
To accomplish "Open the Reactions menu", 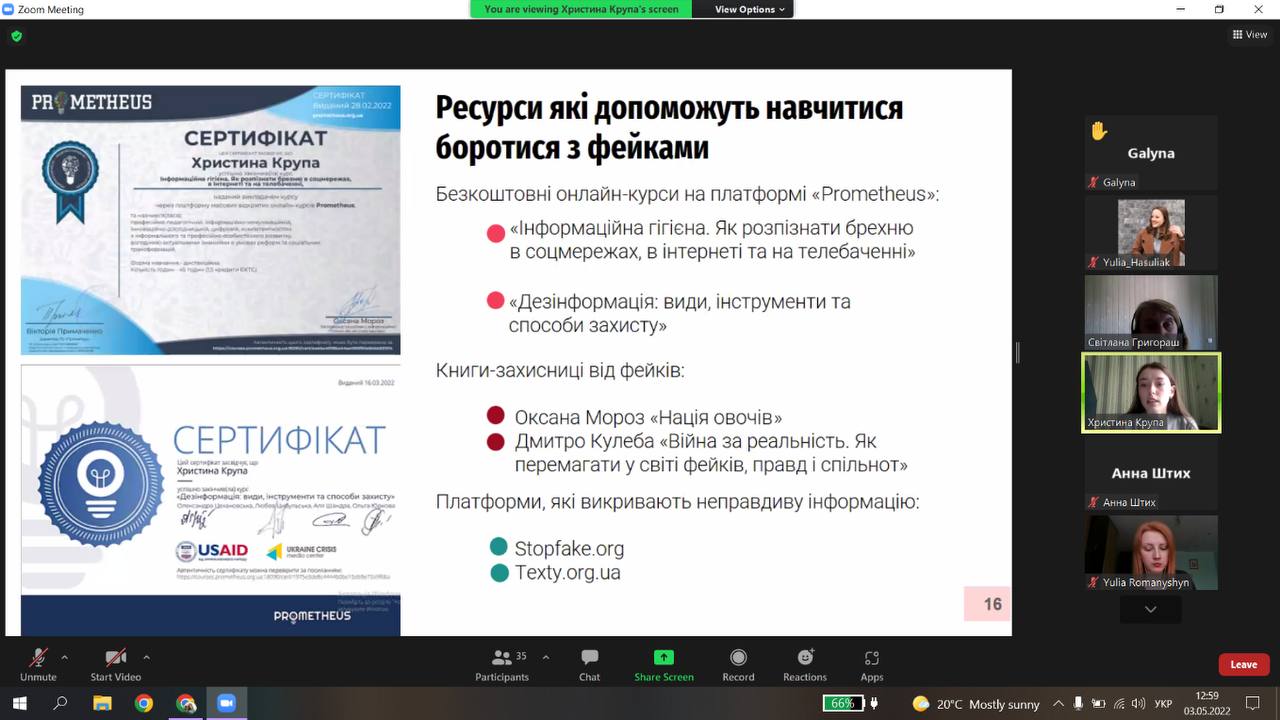I will [805, 658].
